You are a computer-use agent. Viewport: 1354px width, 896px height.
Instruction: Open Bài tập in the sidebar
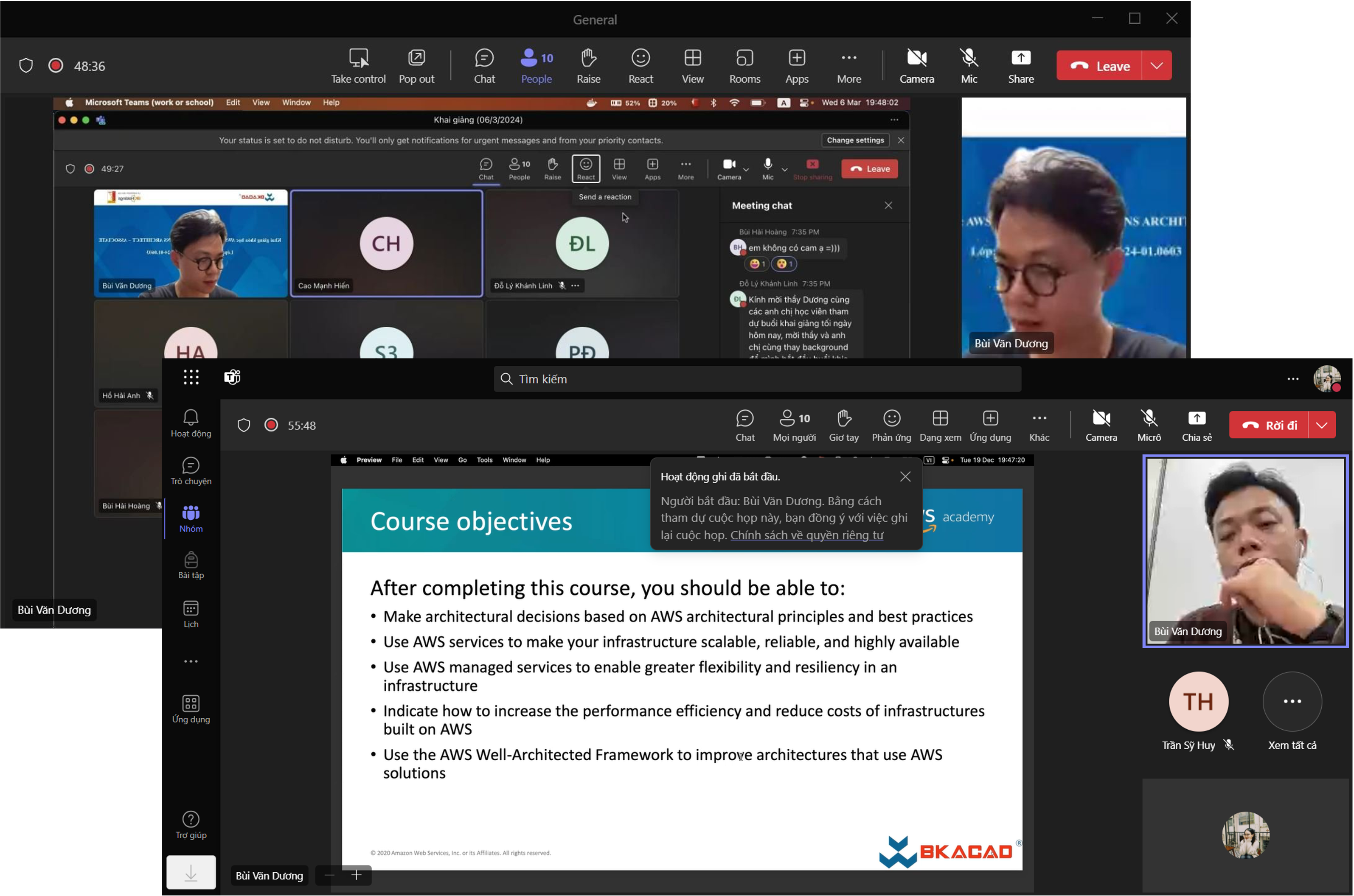coord(191,565)
